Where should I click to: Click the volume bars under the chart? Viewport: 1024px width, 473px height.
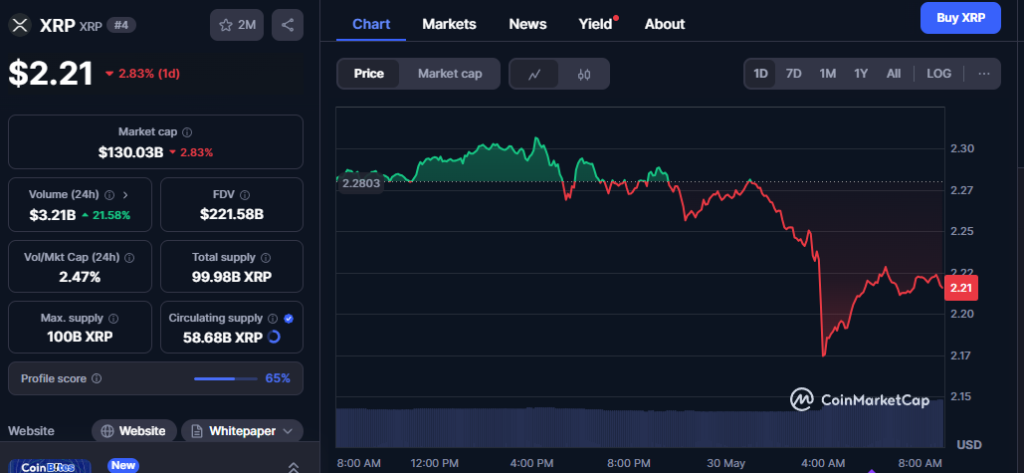click(x=640, y=428)
